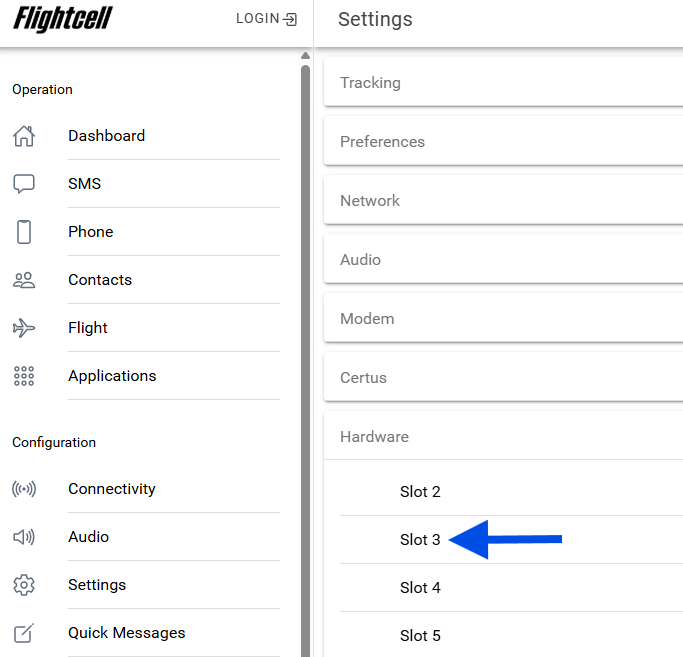Screen dimensions: 683x657
Task: Click the Applications grid icon
Action: click(24, 376)
